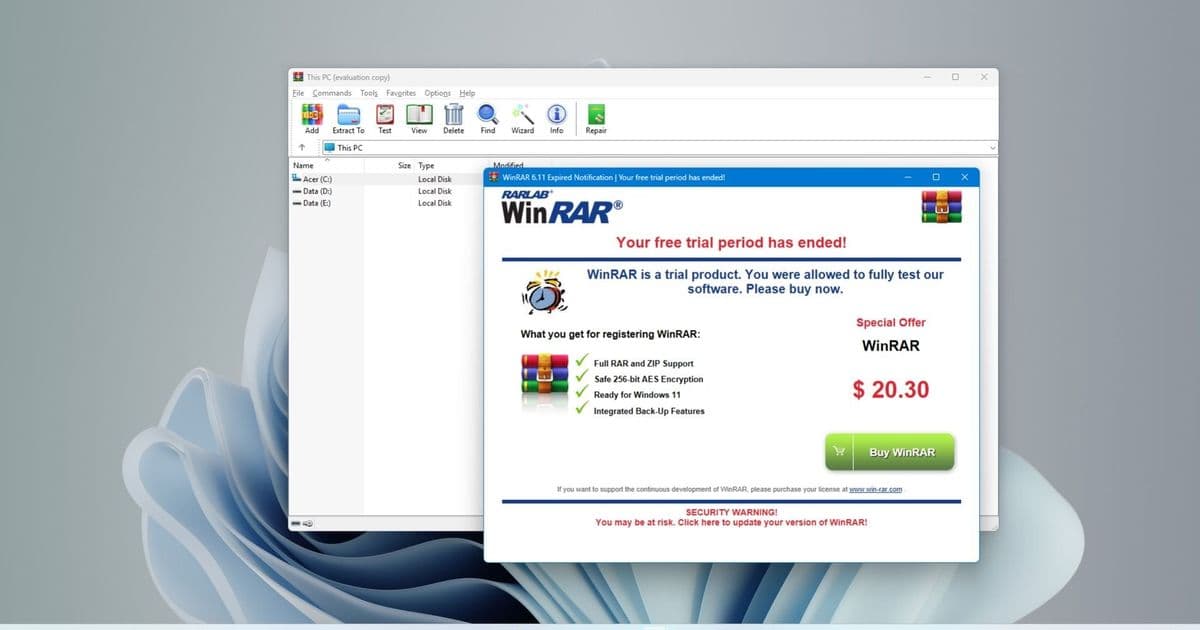Screen dimensions: 1200x630
Task: Open the Info tool
Action: pyautogui.click(x=556, y=116)
